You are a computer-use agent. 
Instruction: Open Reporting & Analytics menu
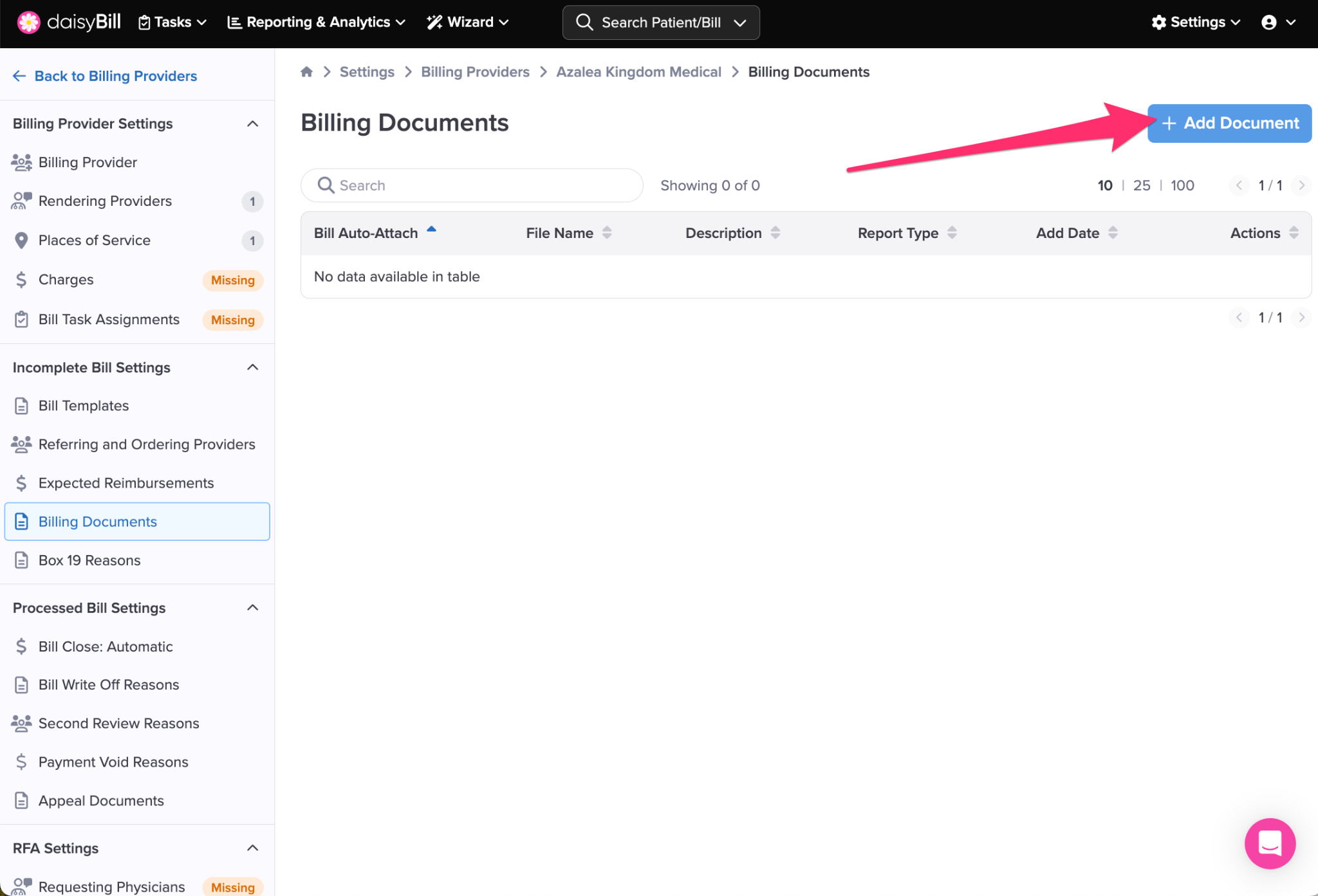pos(317,22)
